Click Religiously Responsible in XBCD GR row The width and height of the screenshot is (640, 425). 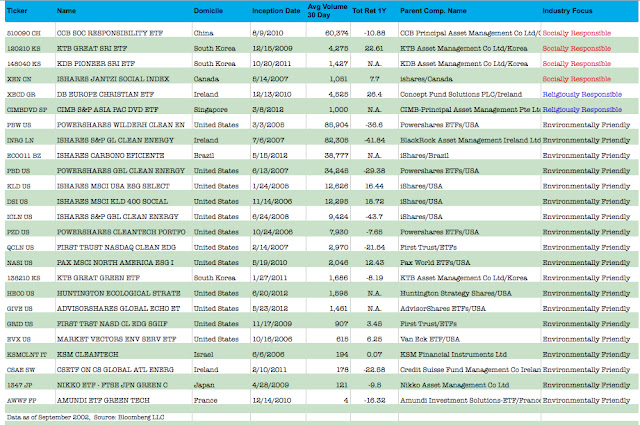(582, 94)
